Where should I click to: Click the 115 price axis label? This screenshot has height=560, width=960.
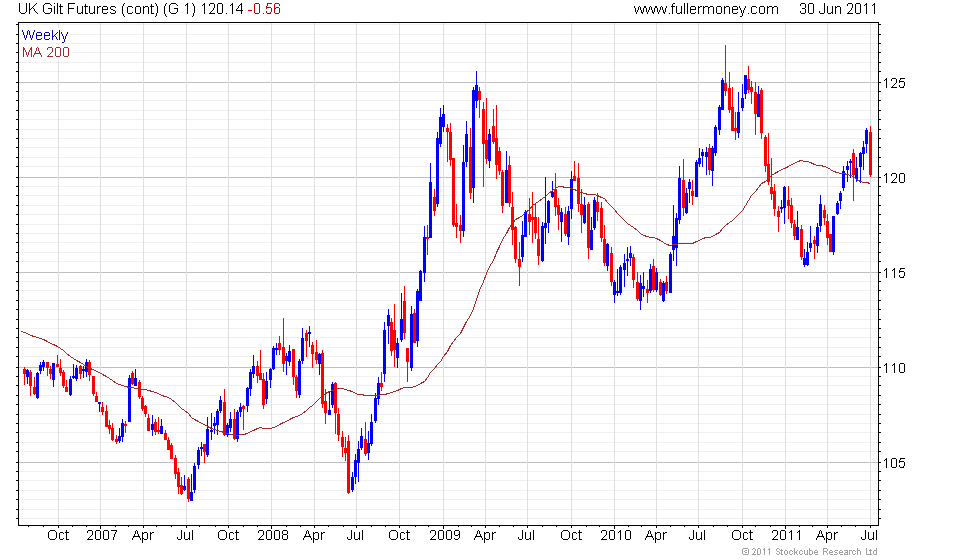point(894,273)
